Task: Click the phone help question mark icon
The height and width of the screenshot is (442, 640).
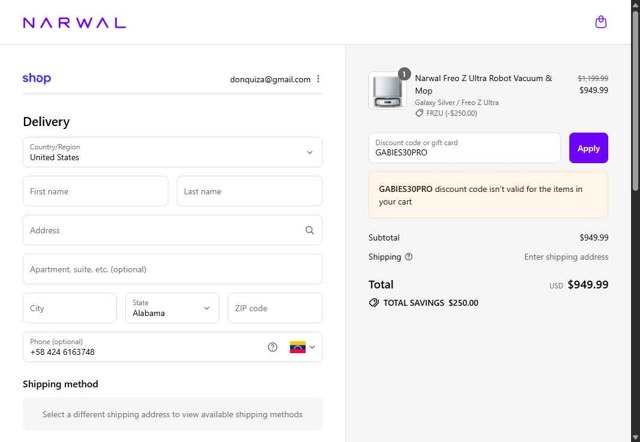Action: (272, 347)
